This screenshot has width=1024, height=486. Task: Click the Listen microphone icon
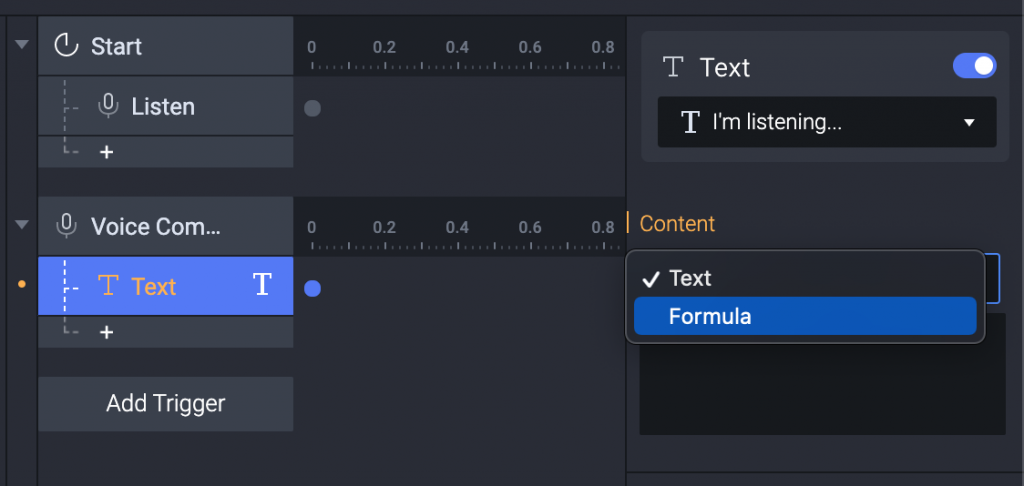(x=109, y=106)
